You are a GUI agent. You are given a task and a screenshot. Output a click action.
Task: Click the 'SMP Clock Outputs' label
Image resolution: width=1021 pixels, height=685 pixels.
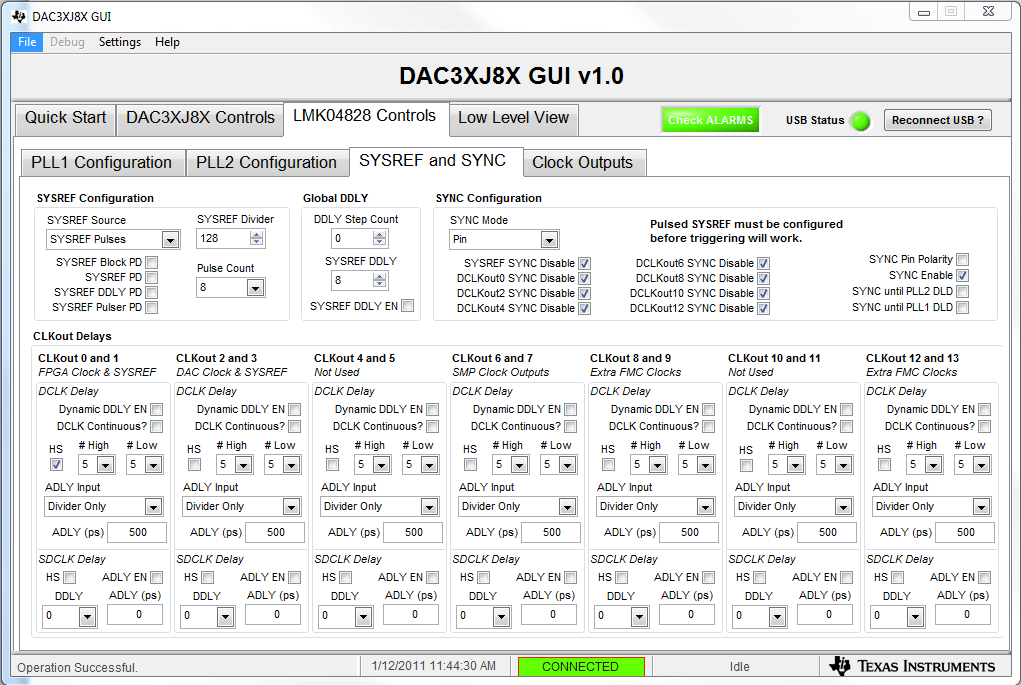501,372
